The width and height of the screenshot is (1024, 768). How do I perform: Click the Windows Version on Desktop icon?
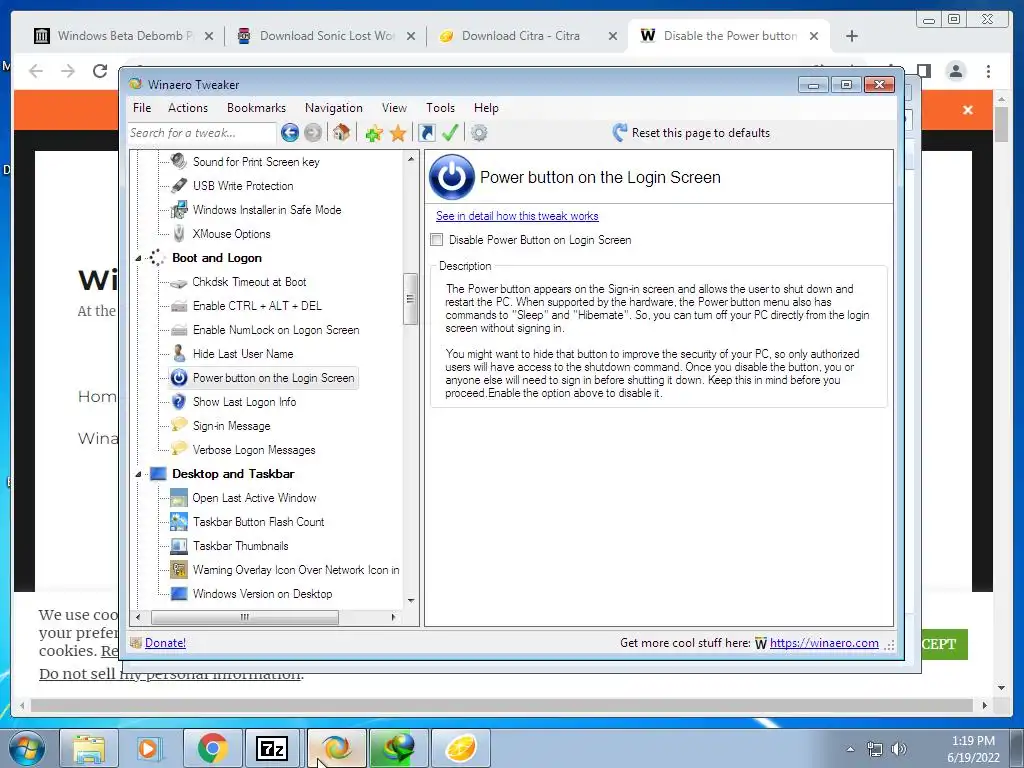(178, 594)
